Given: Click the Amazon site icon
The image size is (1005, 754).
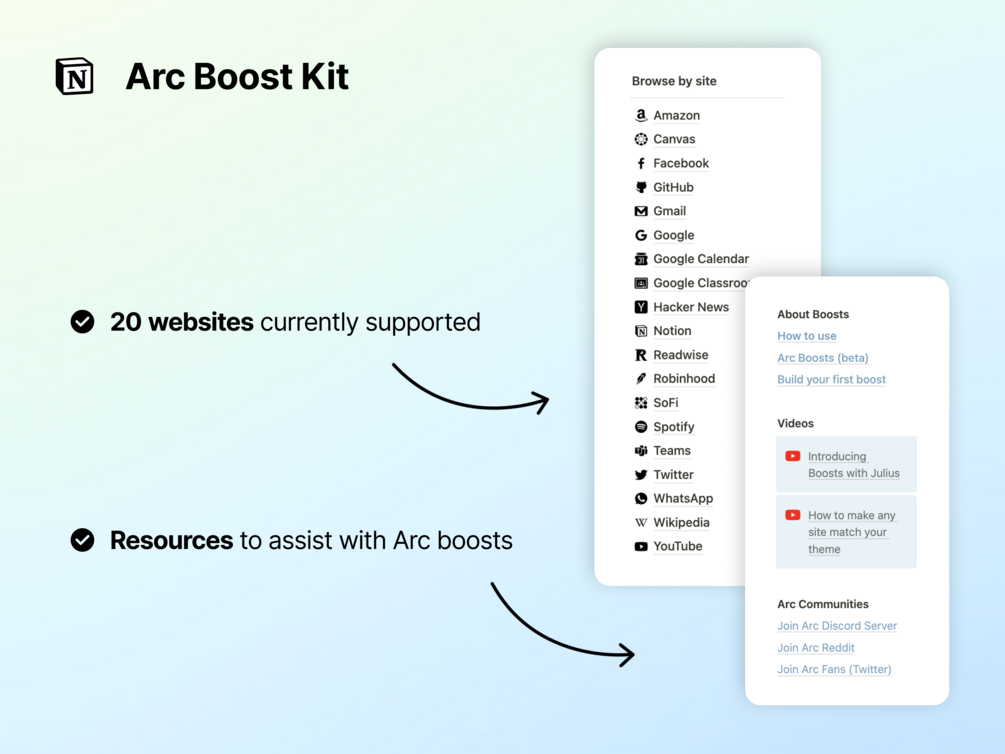Looking at the screenshot, I should click(640, 115).
